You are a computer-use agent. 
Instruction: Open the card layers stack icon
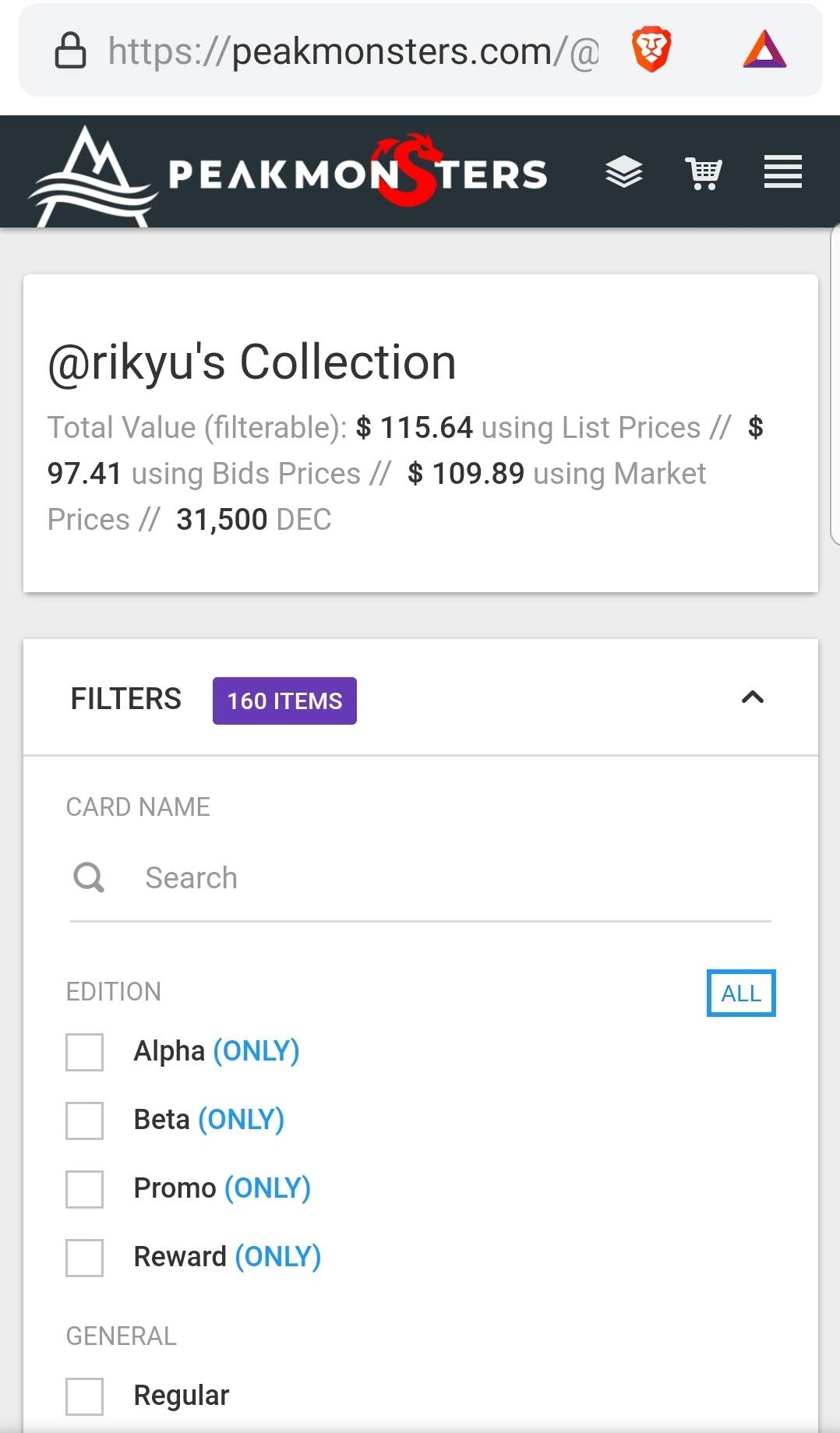click(624, 172)
